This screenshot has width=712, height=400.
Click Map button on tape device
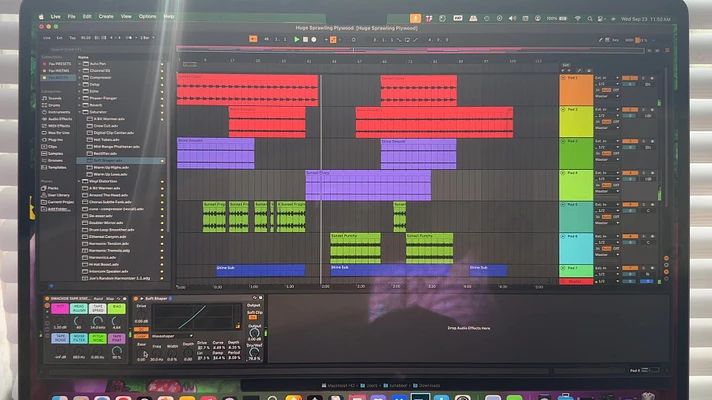pyautogui.click(x=110, y=299)
